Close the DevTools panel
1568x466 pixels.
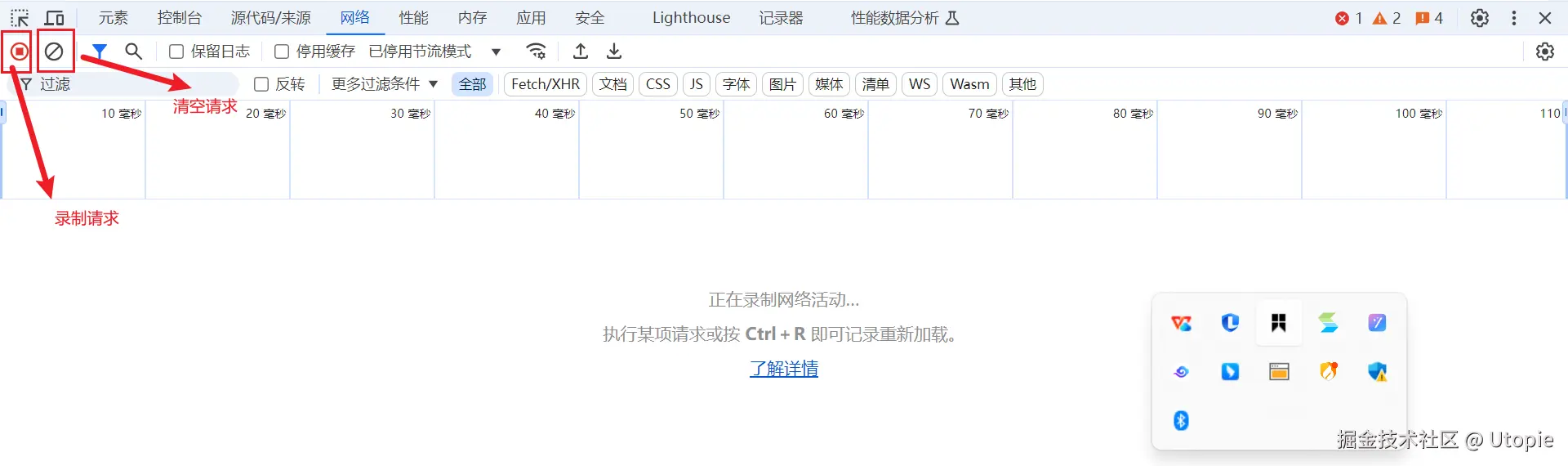(x=1545, y=18)
